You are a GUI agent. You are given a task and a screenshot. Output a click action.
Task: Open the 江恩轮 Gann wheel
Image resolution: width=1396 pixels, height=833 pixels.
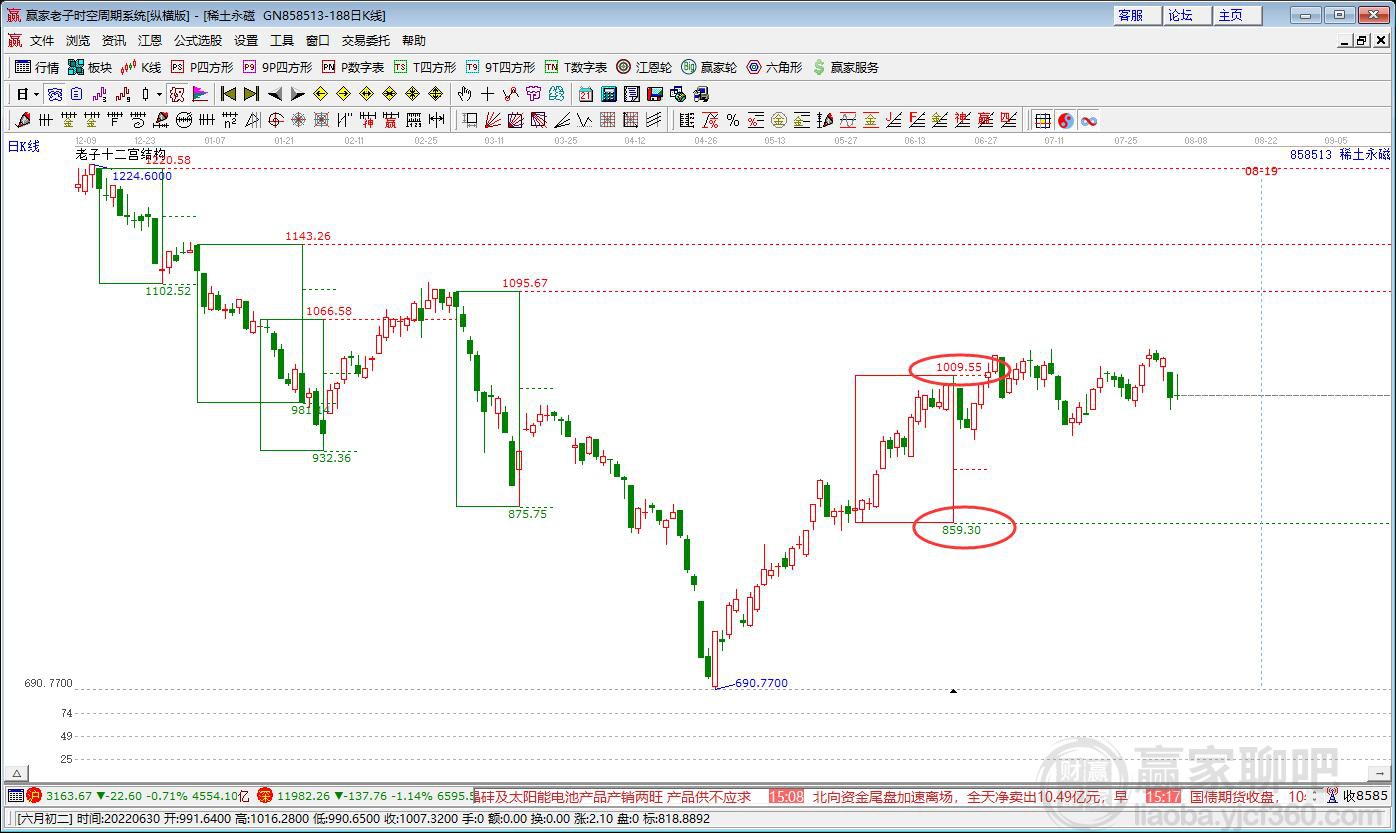pyautogui.click(x=644, y=67)
